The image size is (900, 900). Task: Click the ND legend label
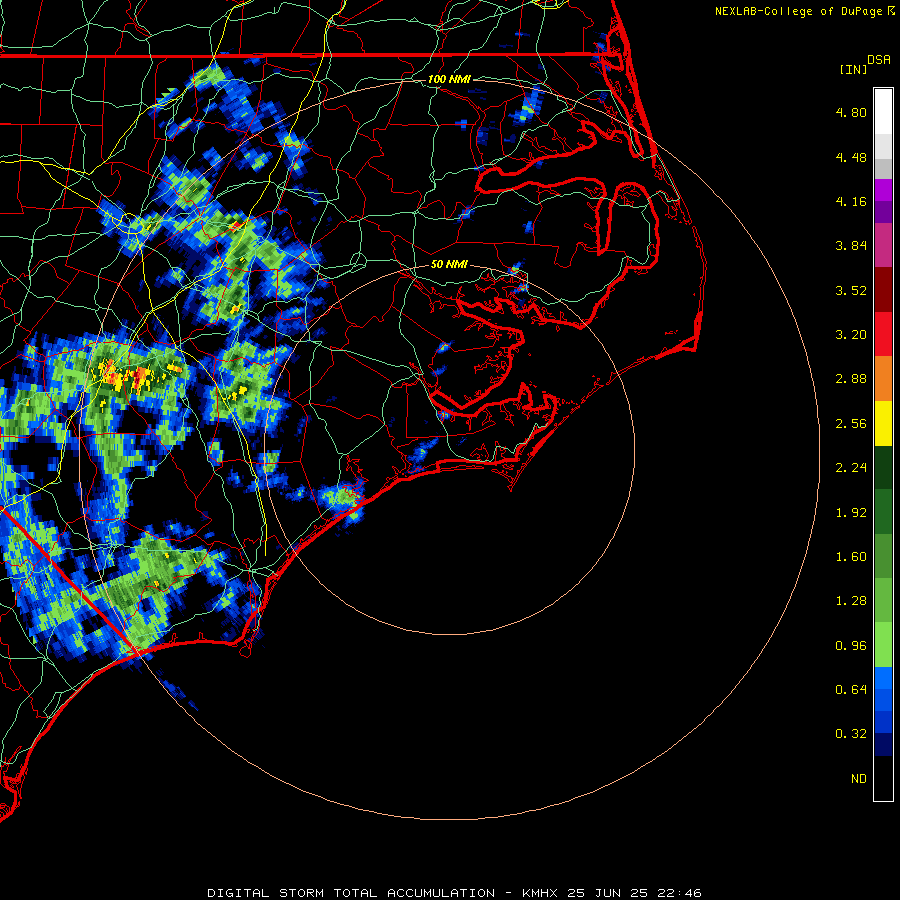[x=859, y=779]
